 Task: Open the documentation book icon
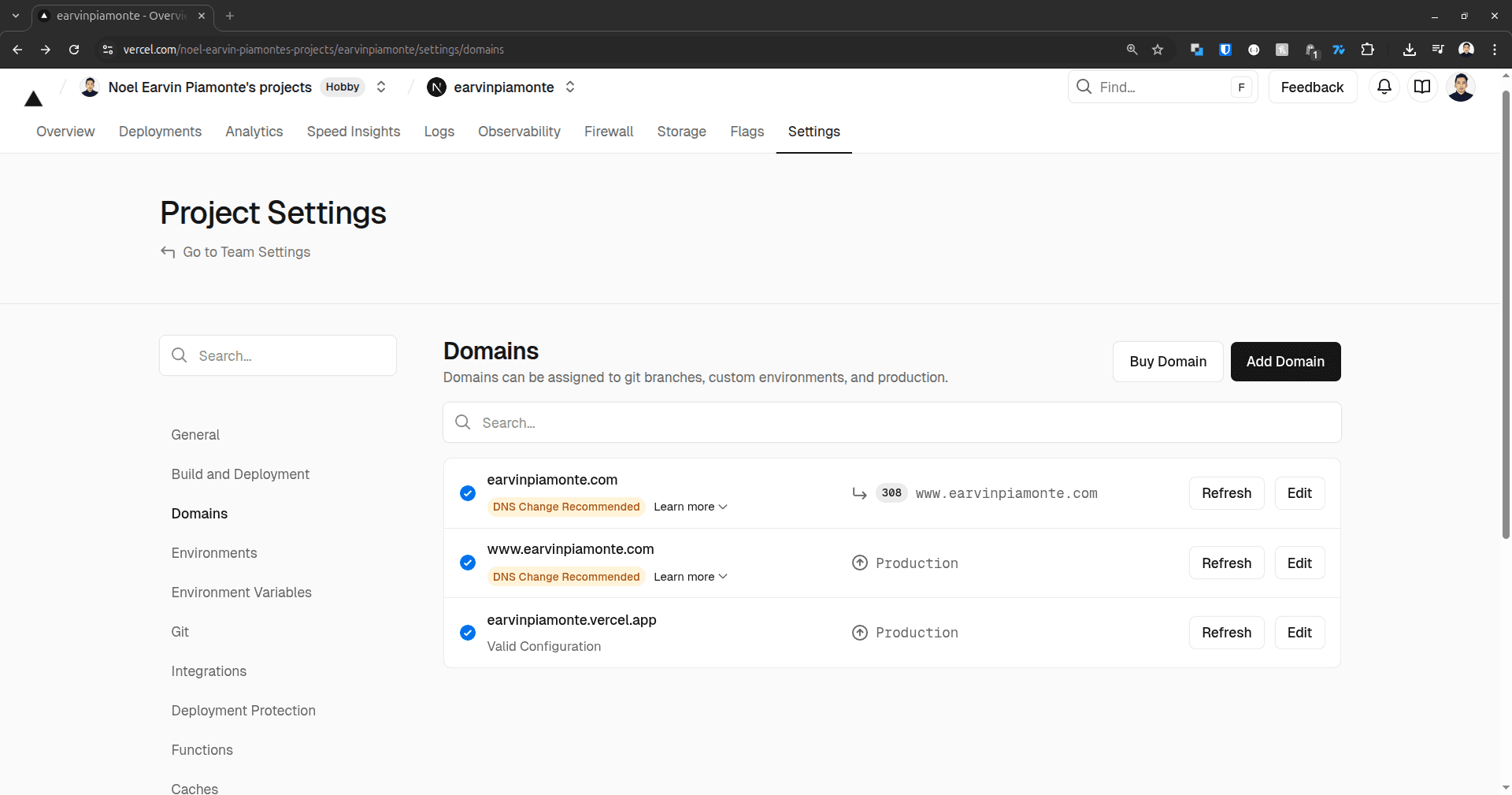[1421, 87]
